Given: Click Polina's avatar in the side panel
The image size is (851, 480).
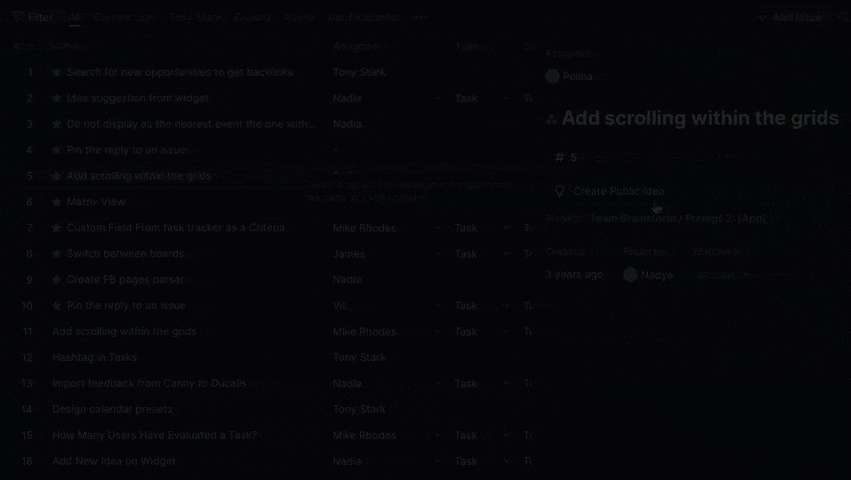Looking at the screenshot, I should point(552,76).
